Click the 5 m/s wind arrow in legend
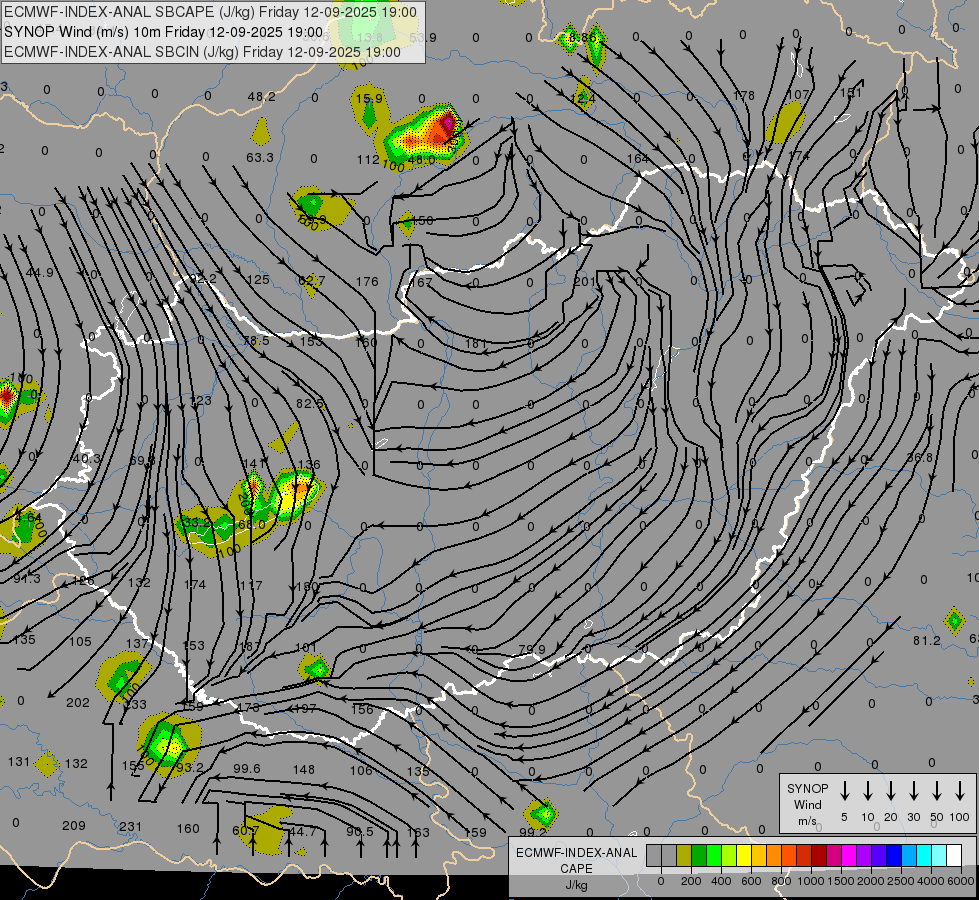This screenshot has width=979, height=900. click(844, 791)
